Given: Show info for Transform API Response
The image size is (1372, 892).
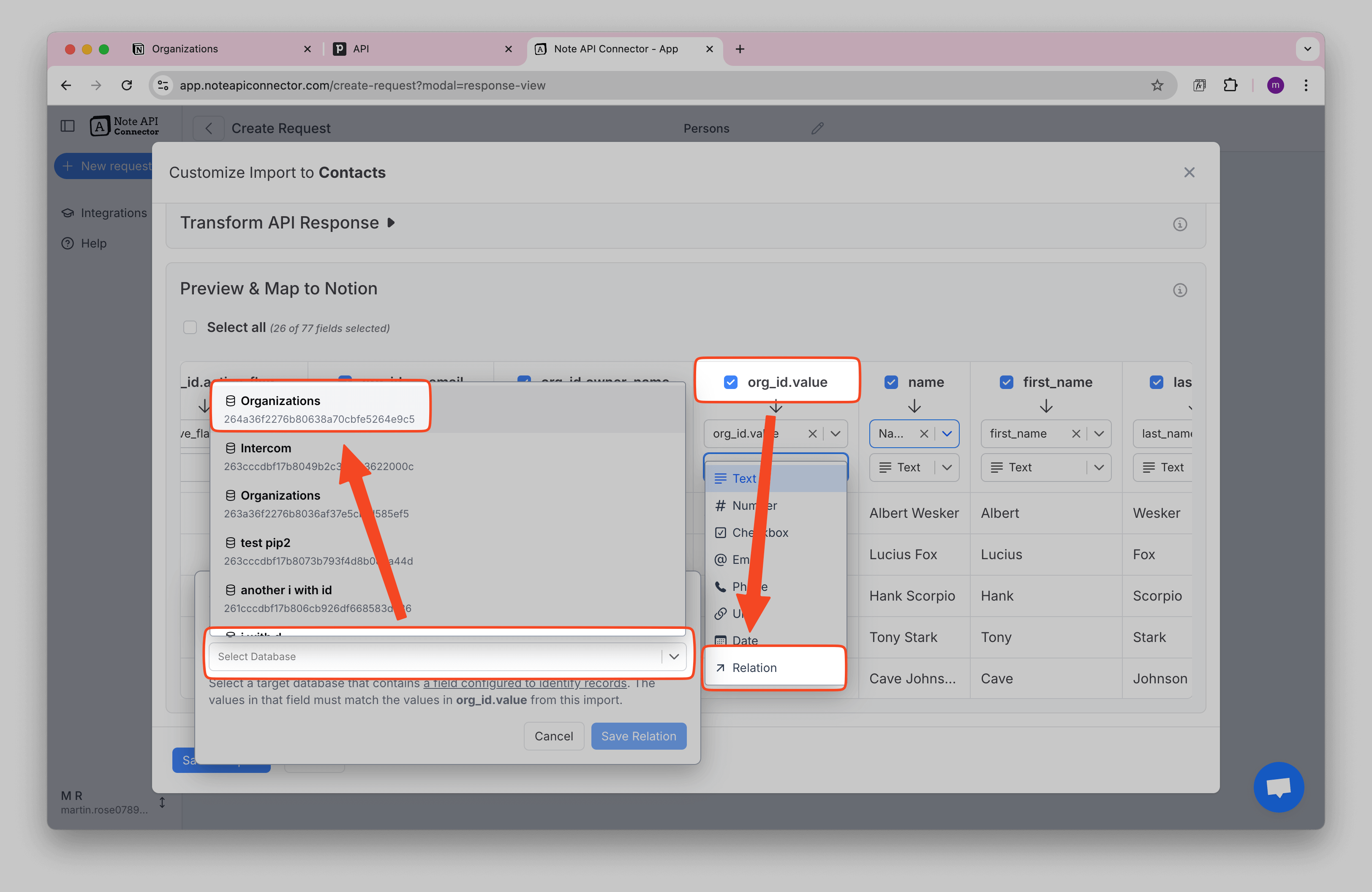Looking at the screenshot, I should [1180, 224].
